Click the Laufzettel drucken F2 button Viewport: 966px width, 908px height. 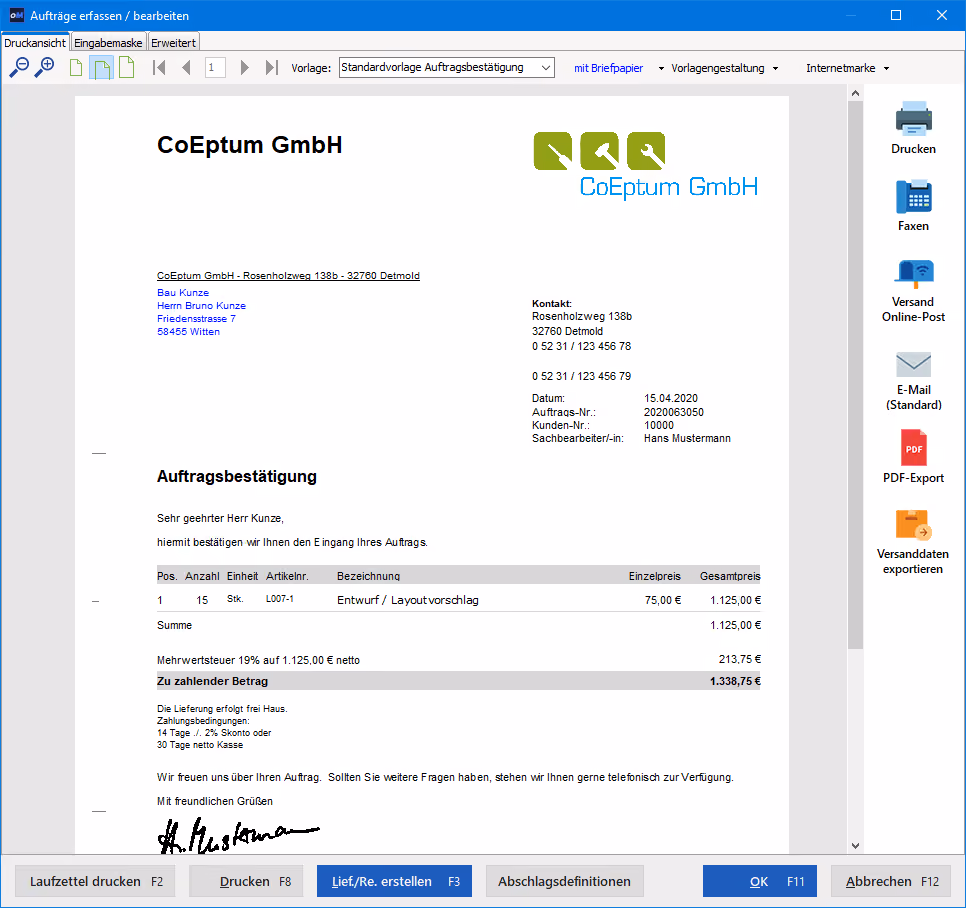point(95,881)
